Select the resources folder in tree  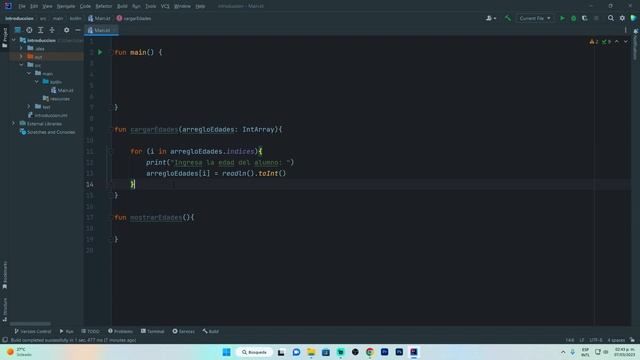tap(56, 99)
